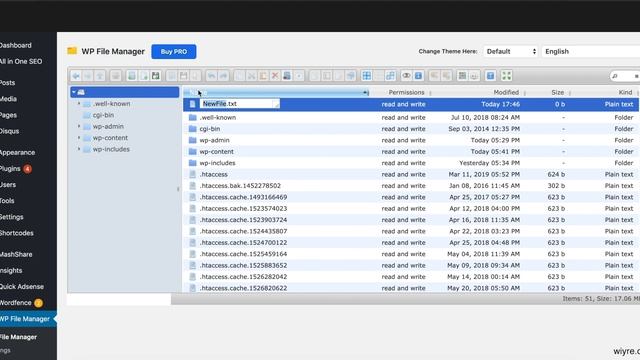This screenshot has width=640, height=360.
Task: Open Shortcodes in the sidebar
Action: coord(17,233)
